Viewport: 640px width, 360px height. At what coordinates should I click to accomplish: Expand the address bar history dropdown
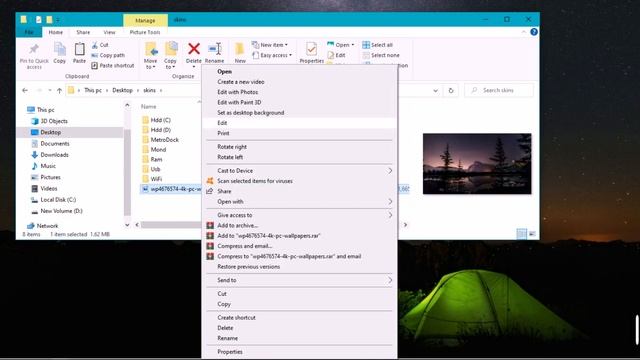[436, 90]
